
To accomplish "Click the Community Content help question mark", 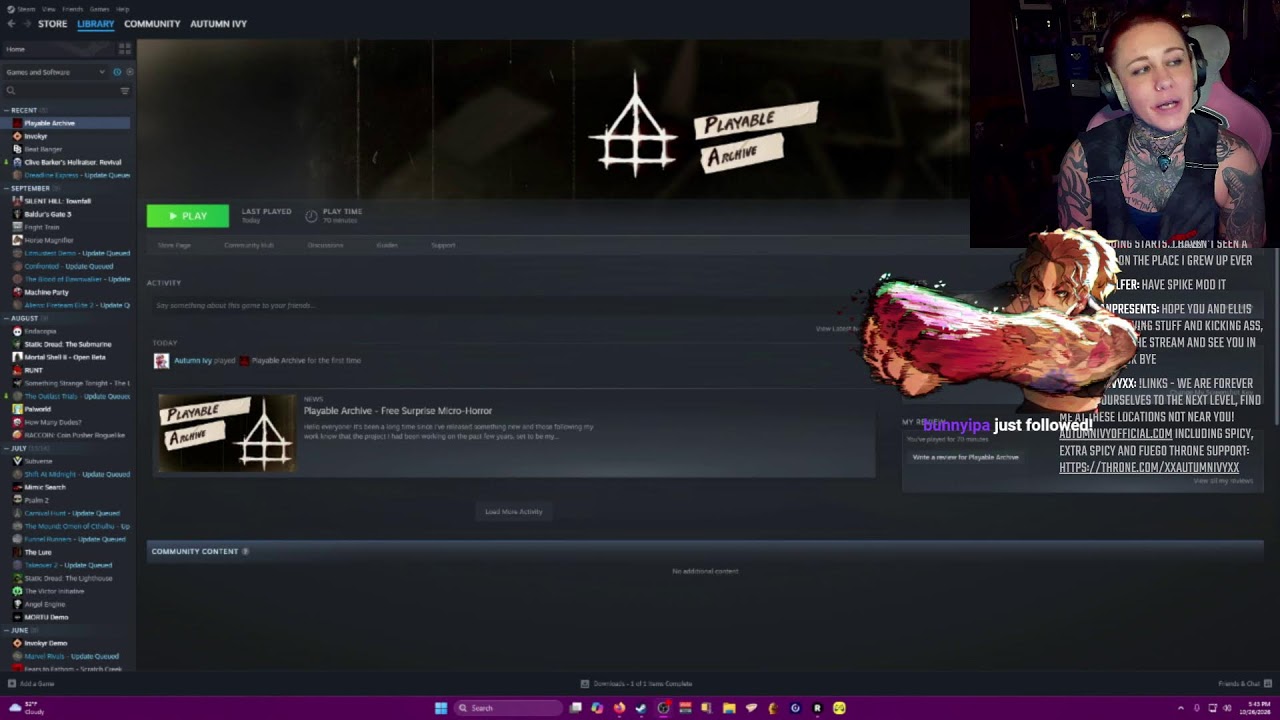I will point(245,551).
